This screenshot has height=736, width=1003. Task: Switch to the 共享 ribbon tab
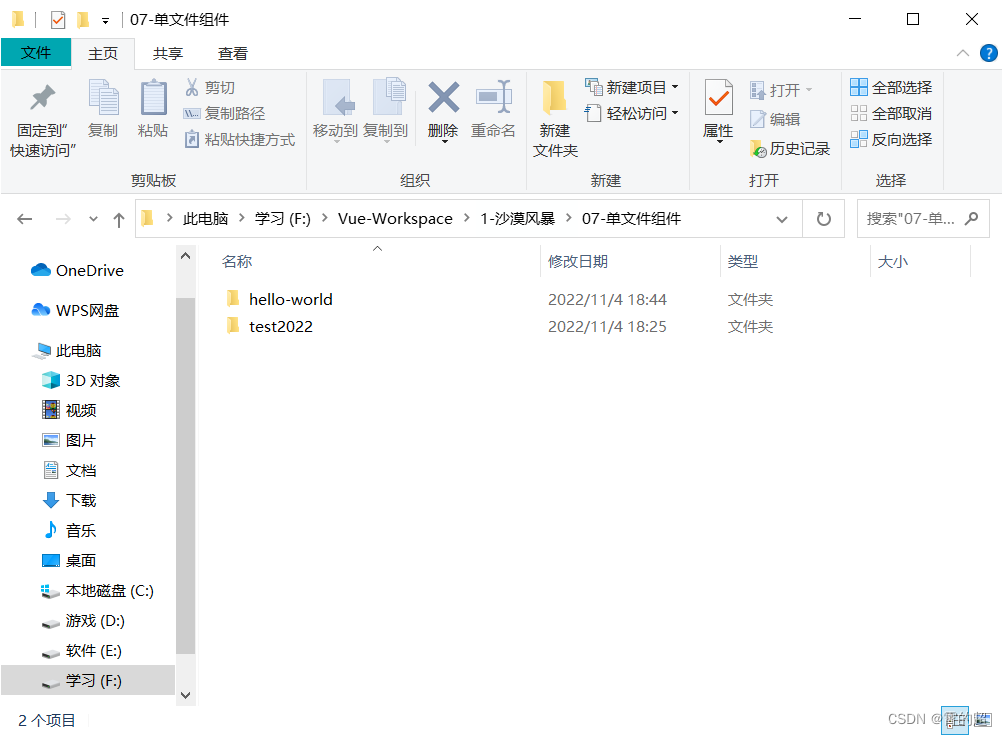pyautogui.click(x=167, y=53)
